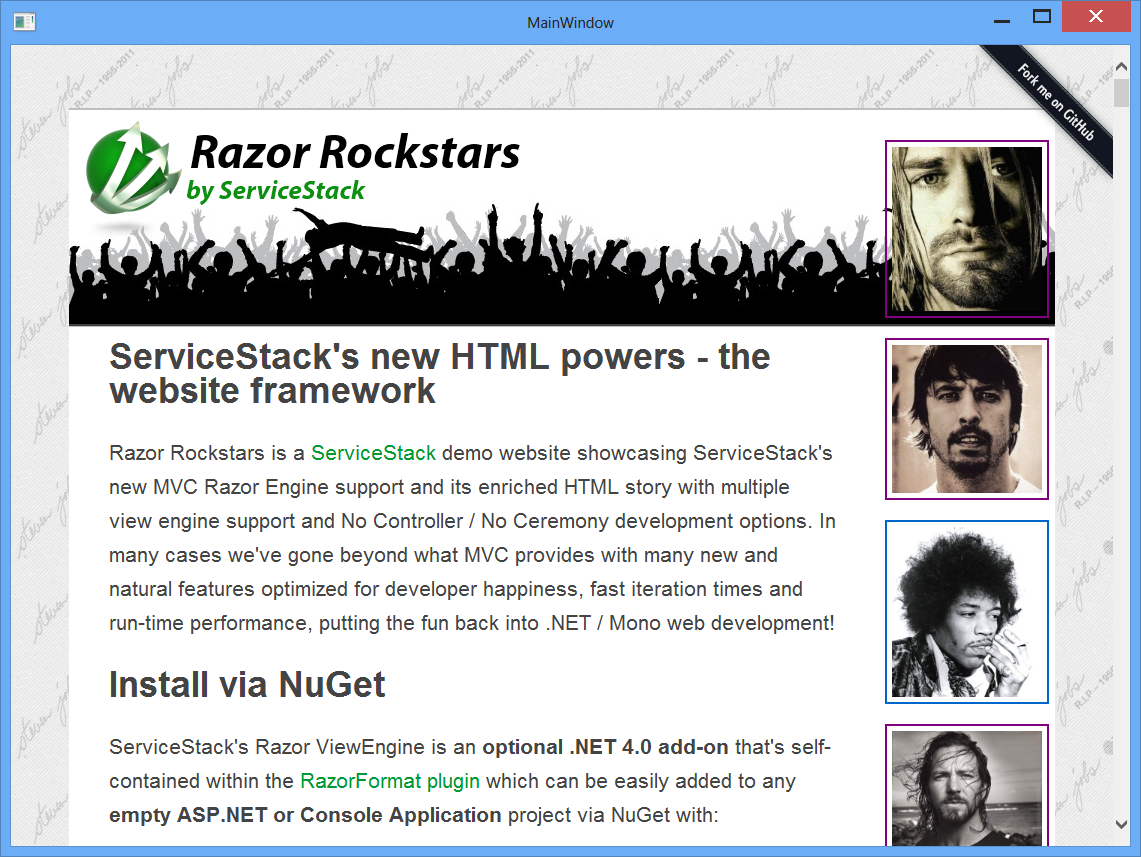This screenshot has width=1141, height=857.
Task: Click the website framework article headline
Action: pyautogui.click(x=439, y=373)
